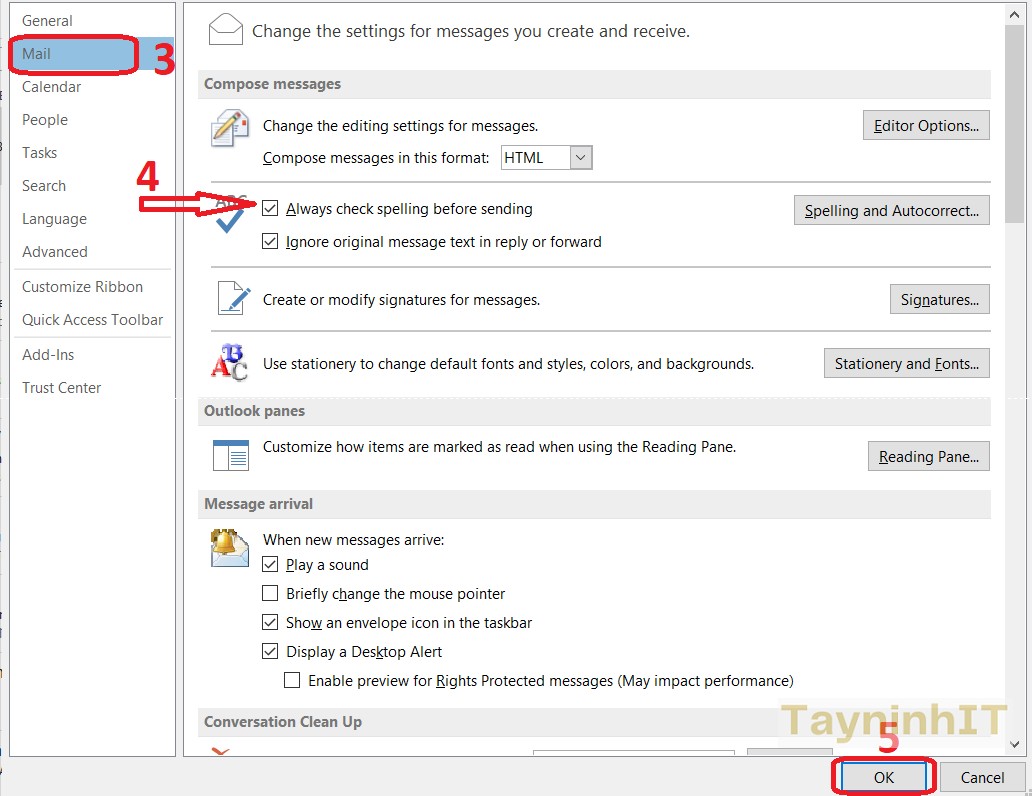Open the compose message format dropdown
The width and height of the screenshot is (1032, 796).
[x=581, y=157]
